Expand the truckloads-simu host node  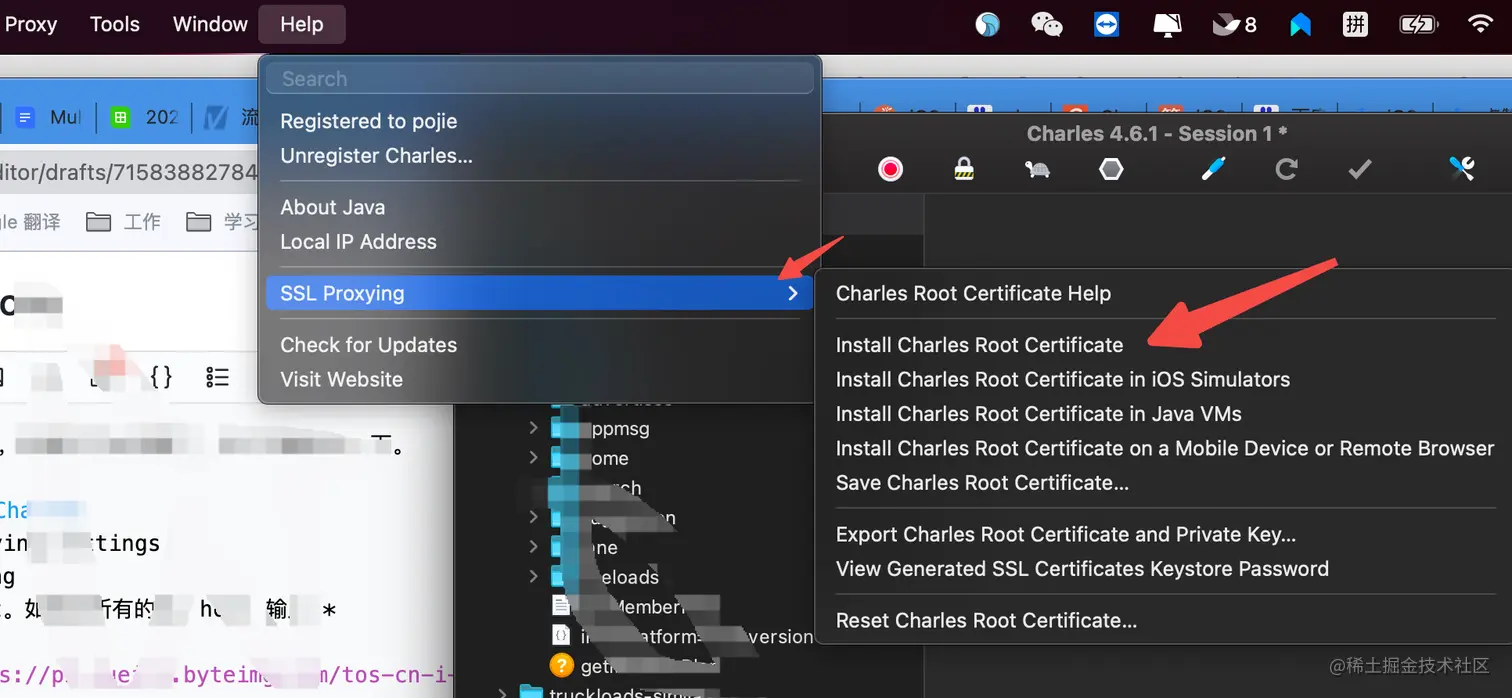pos(503,692)
